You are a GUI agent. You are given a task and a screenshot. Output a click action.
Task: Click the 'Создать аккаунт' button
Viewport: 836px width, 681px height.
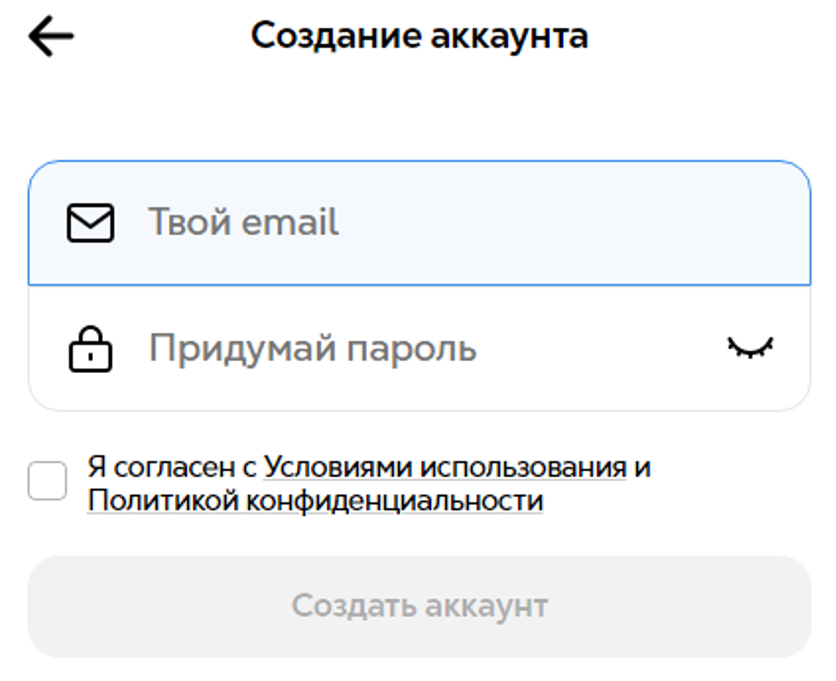coord(419,606)
